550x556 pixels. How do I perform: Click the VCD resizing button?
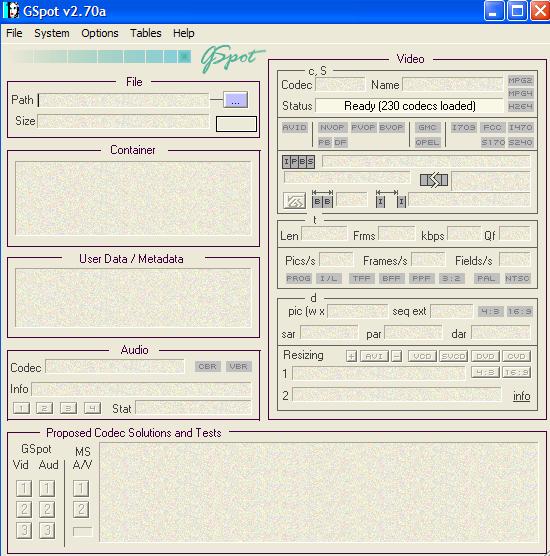coord(422,356)
